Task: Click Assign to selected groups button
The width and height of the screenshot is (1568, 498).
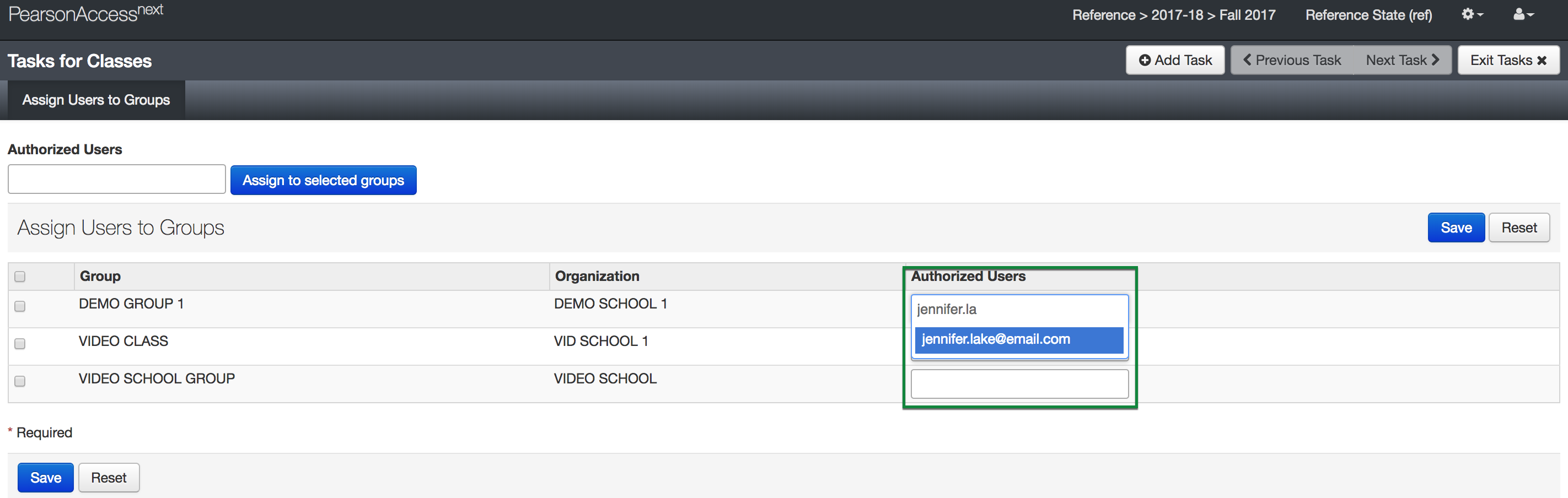Action: [x=323, y=180]
